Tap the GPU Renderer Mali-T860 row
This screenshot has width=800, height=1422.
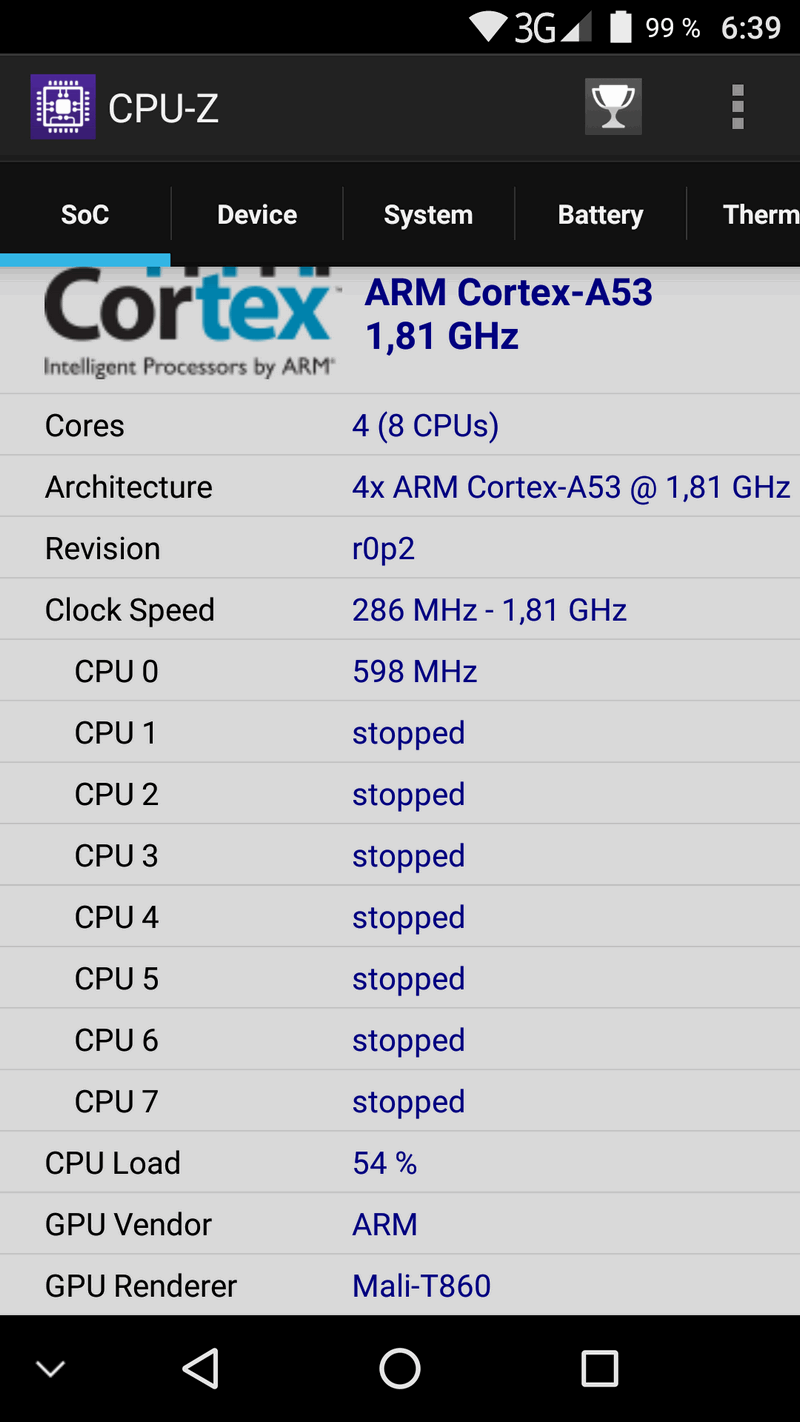click(400, 1285)
